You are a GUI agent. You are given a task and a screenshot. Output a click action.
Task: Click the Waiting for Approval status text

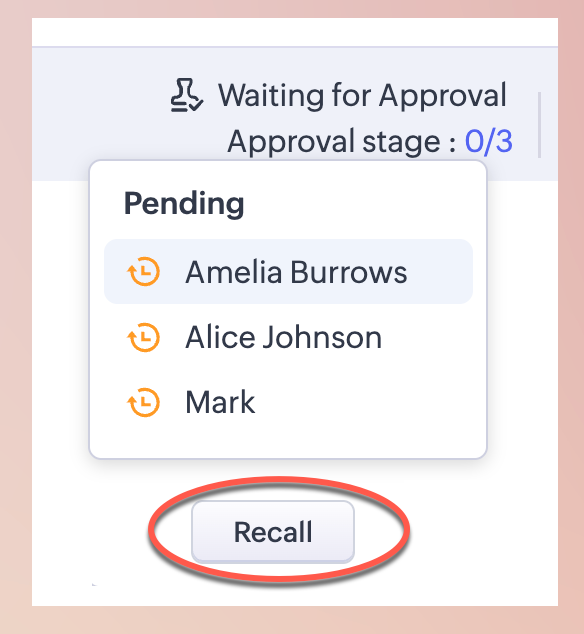pyautogui.click(x=362, y=95)
